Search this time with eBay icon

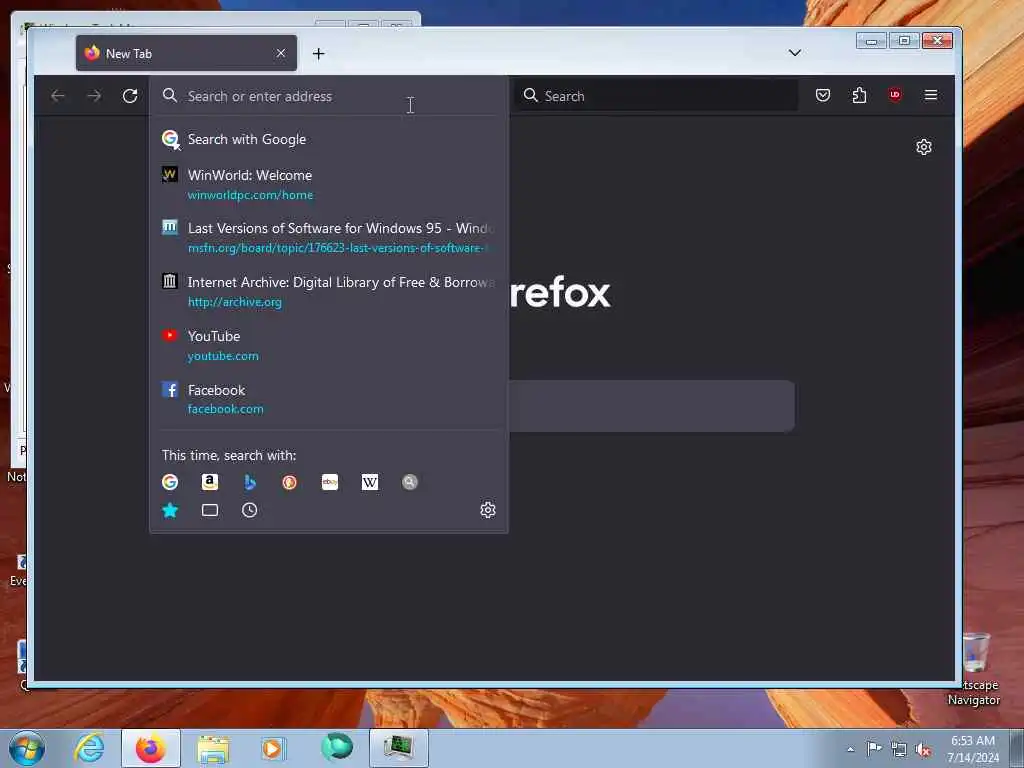(x=330, y=482)
